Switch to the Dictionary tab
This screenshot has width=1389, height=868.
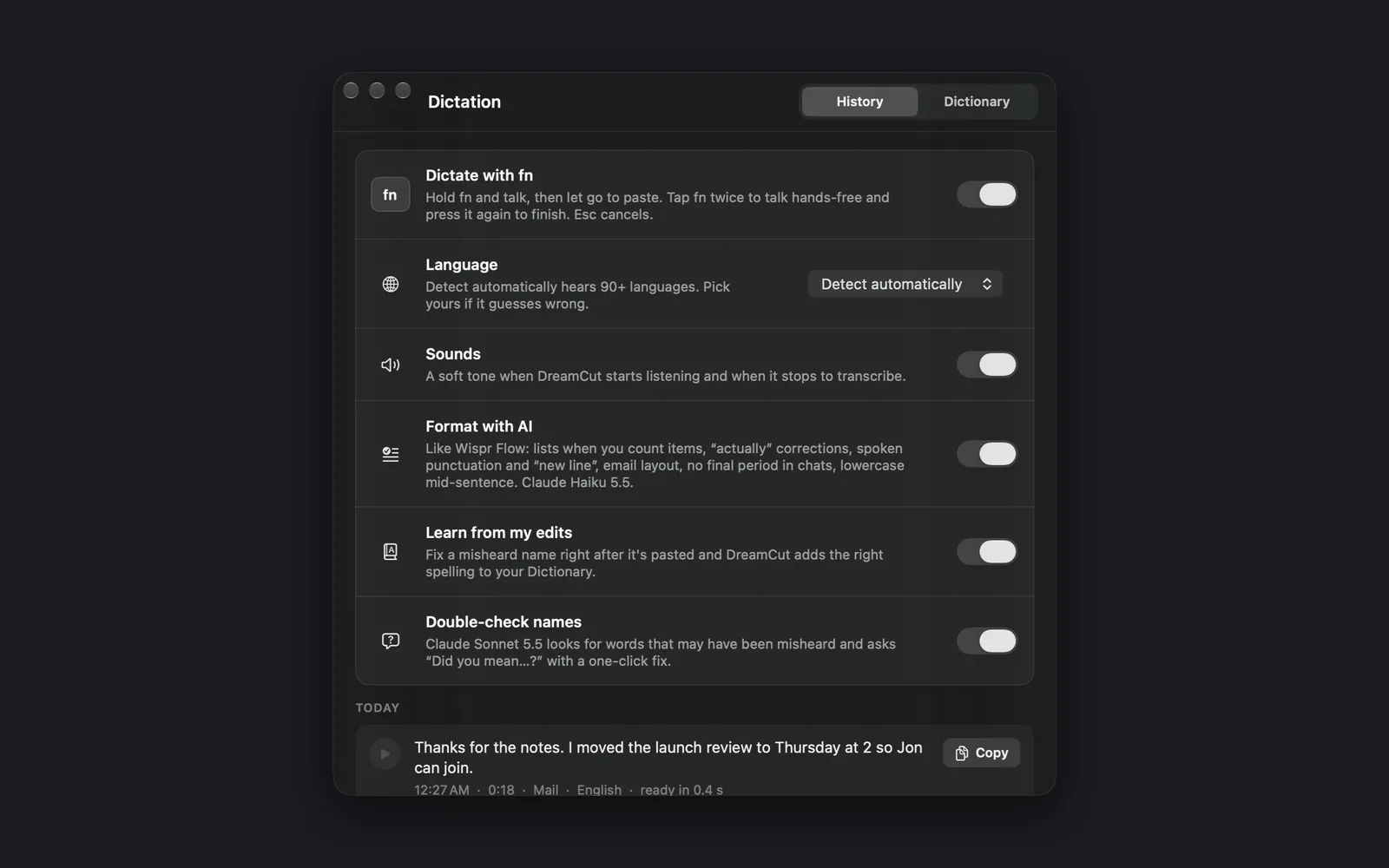(977, 102)
